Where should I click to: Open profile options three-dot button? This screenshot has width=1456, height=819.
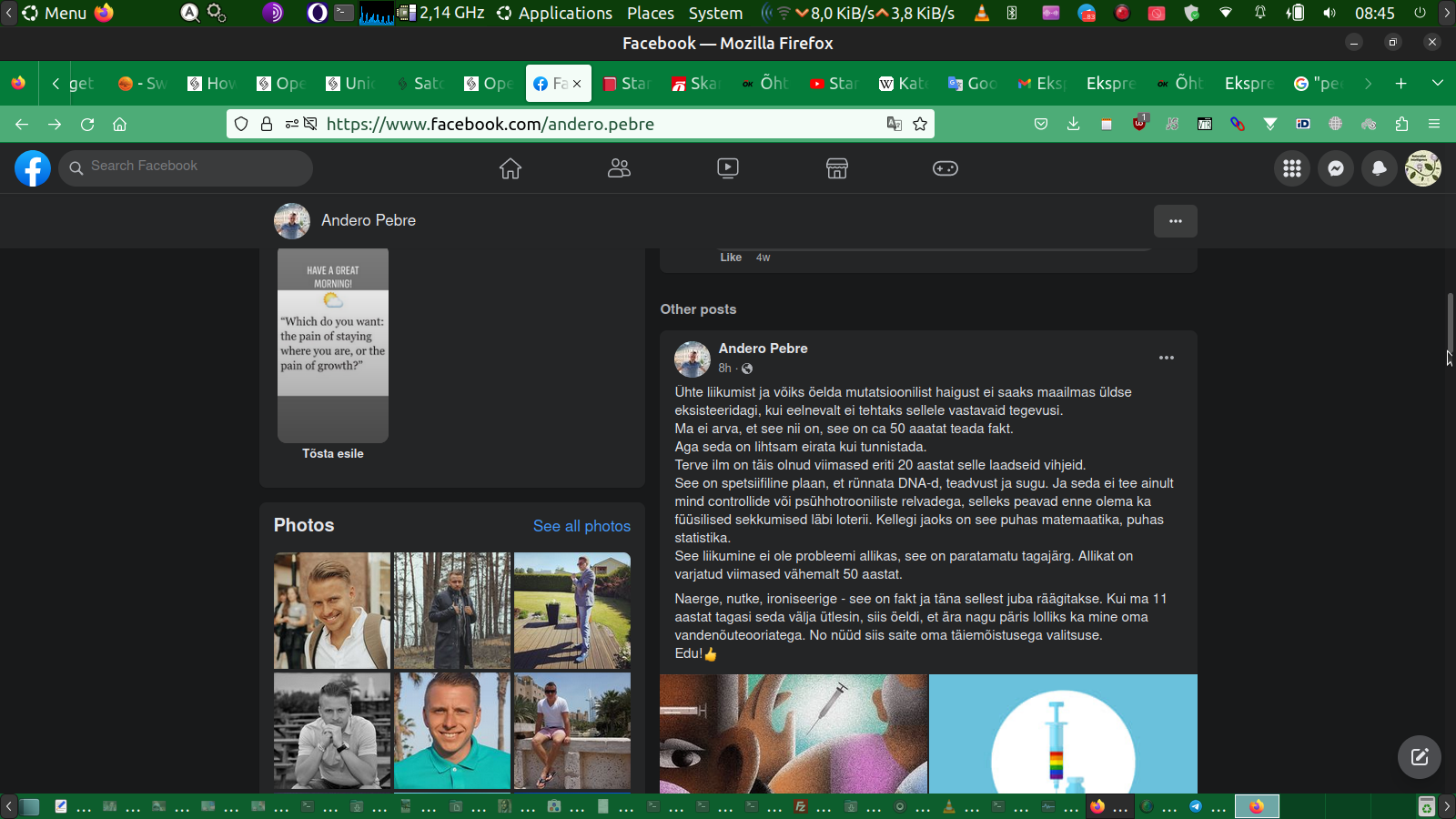(x=1175, y=221)
